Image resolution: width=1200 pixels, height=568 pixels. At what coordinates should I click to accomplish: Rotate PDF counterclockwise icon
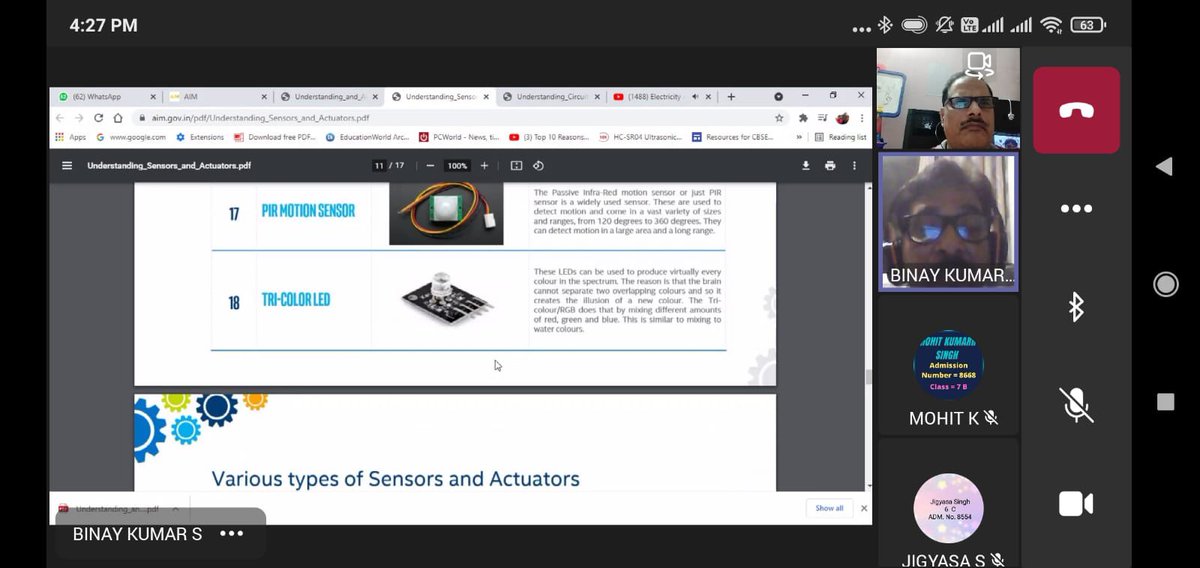tap(538, 165)
